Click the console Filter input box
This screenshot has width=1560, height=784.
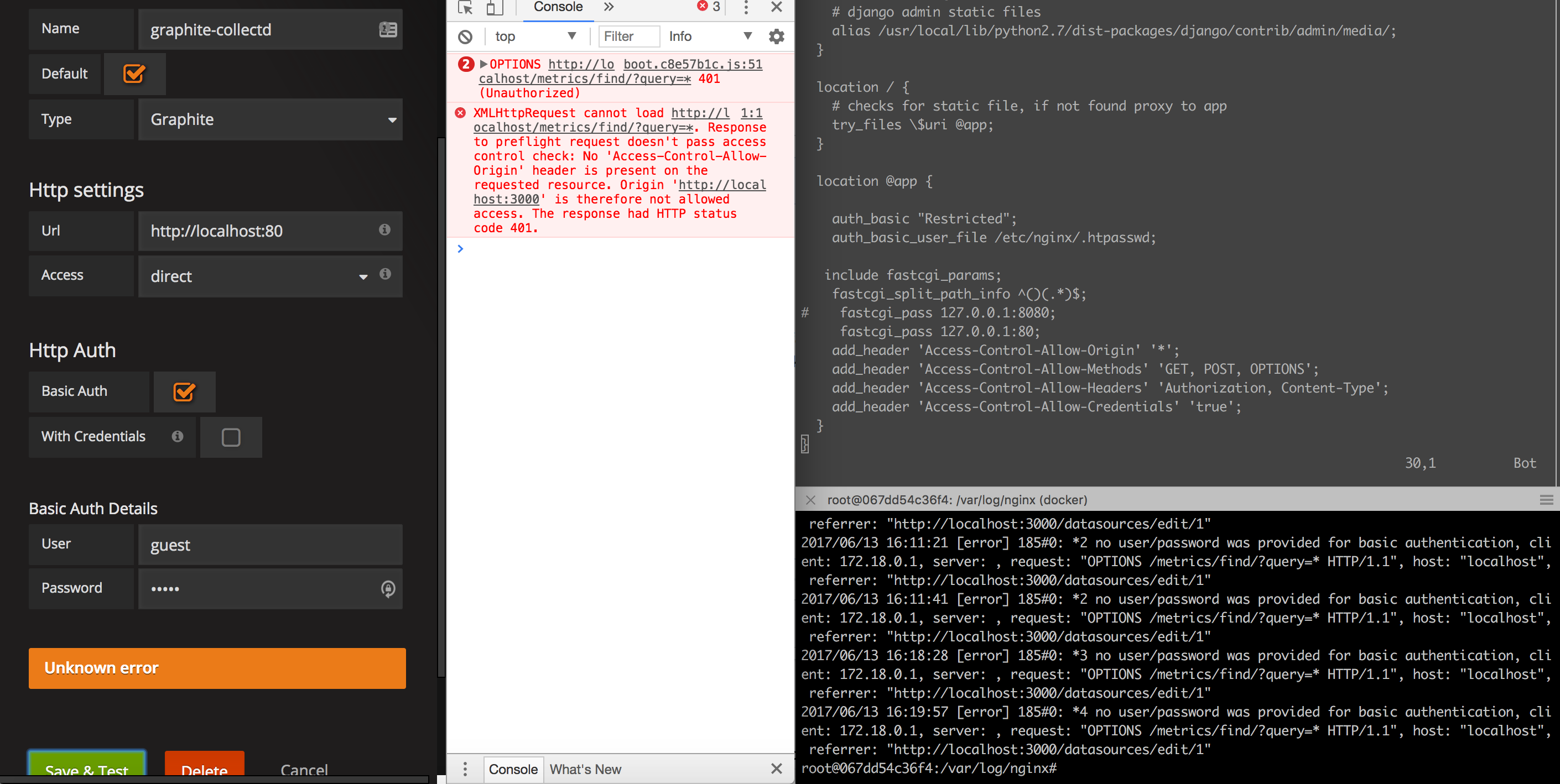coord(628,37)
